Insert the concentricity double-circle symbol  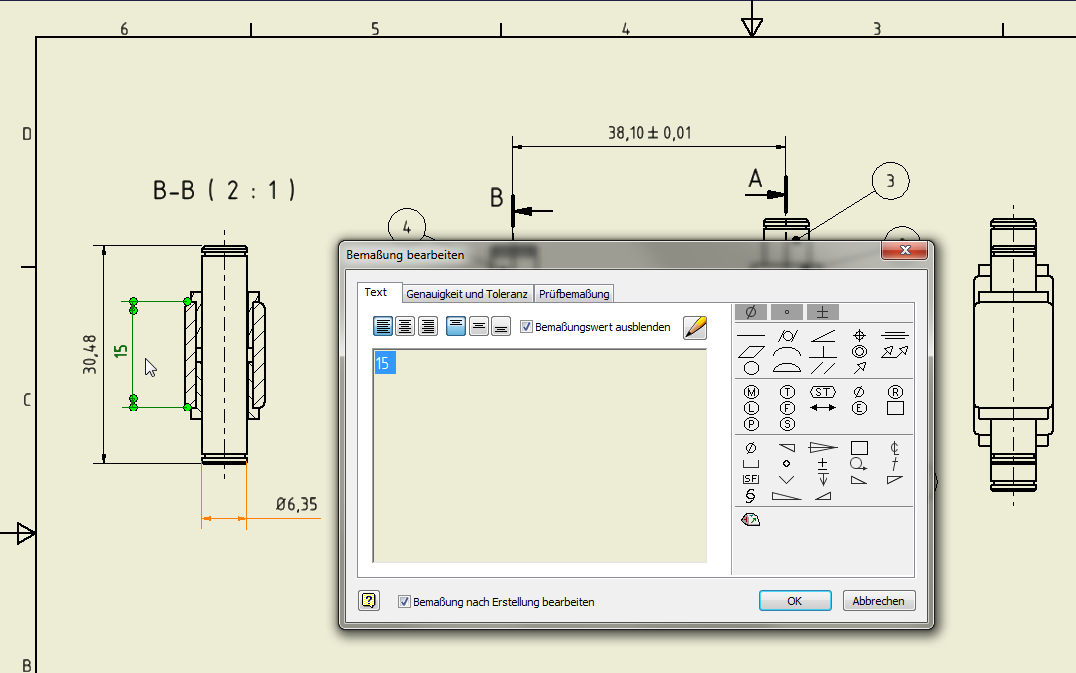click(x=859, y=351)
